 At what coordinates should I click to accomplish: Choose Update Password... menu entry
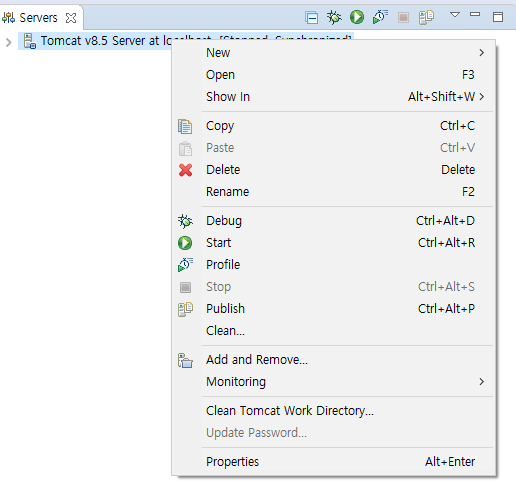pyautogui.click(x=334, y=433)
